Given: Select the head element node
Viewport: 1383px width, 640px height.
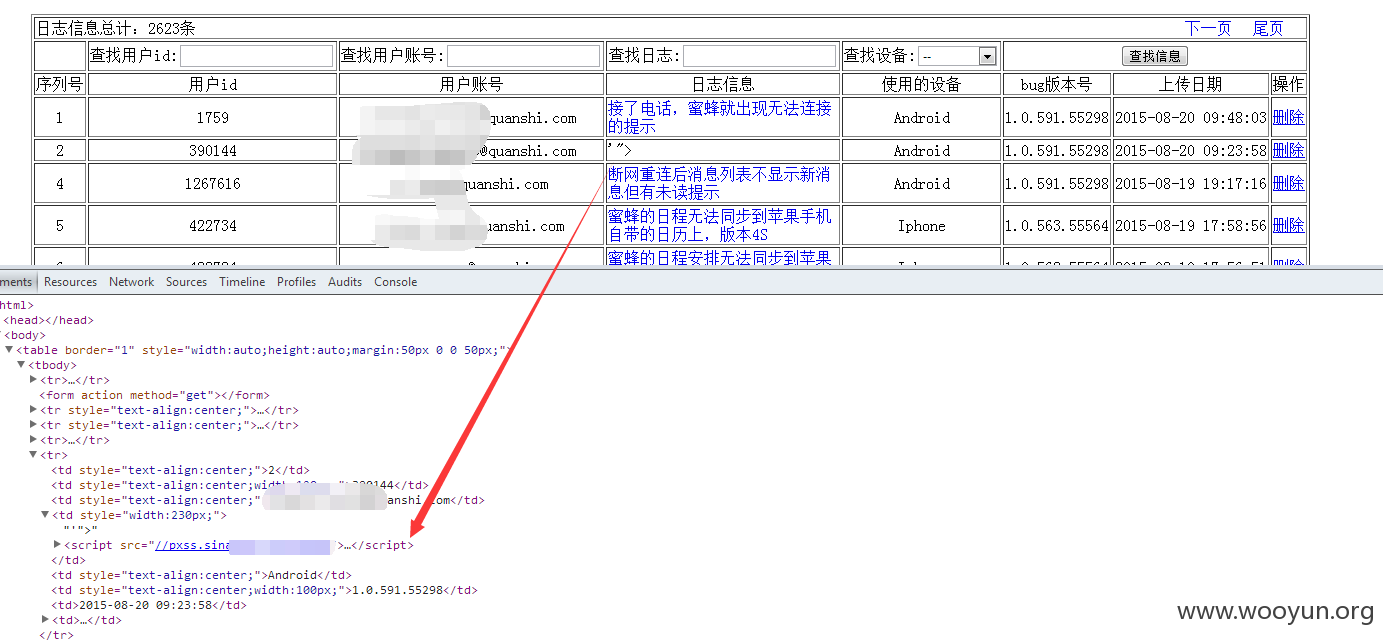Looking at the screenshot, I should click(x=50, y=320).
